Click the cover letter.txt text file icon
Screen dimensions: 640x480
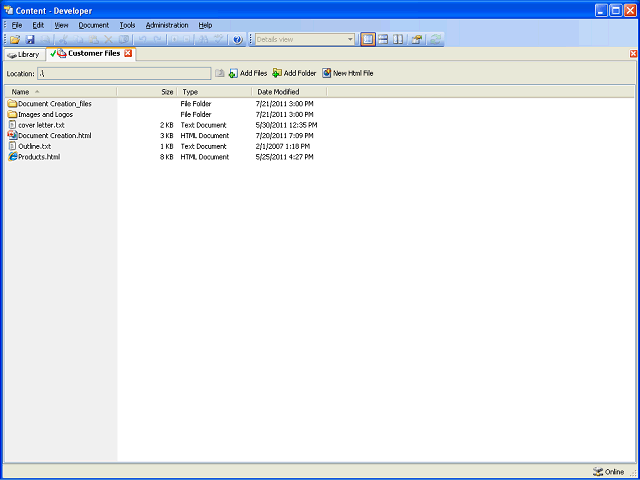click(x=13, y=124)
